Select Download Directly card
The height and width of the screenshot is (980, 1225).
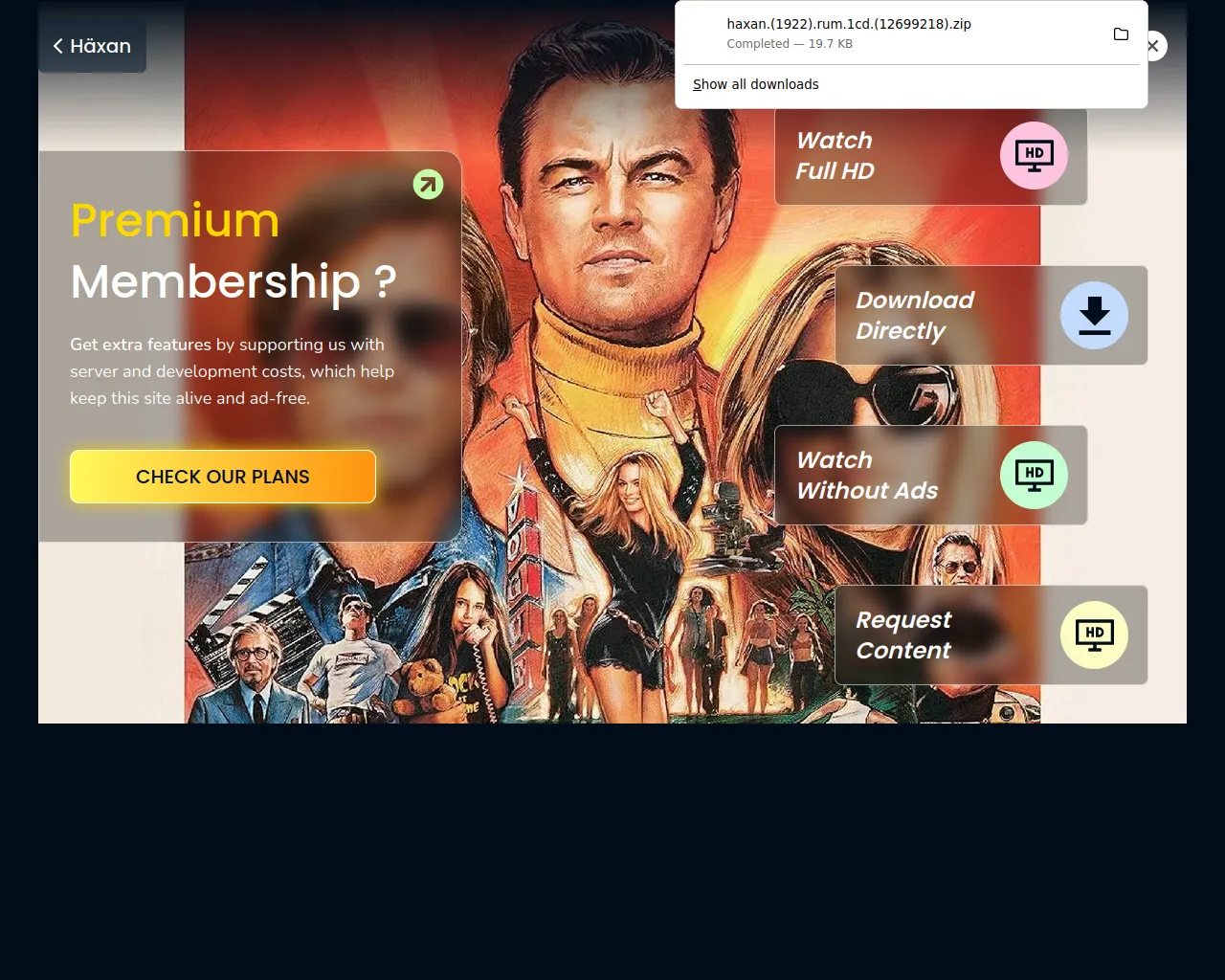coord(991,315)
